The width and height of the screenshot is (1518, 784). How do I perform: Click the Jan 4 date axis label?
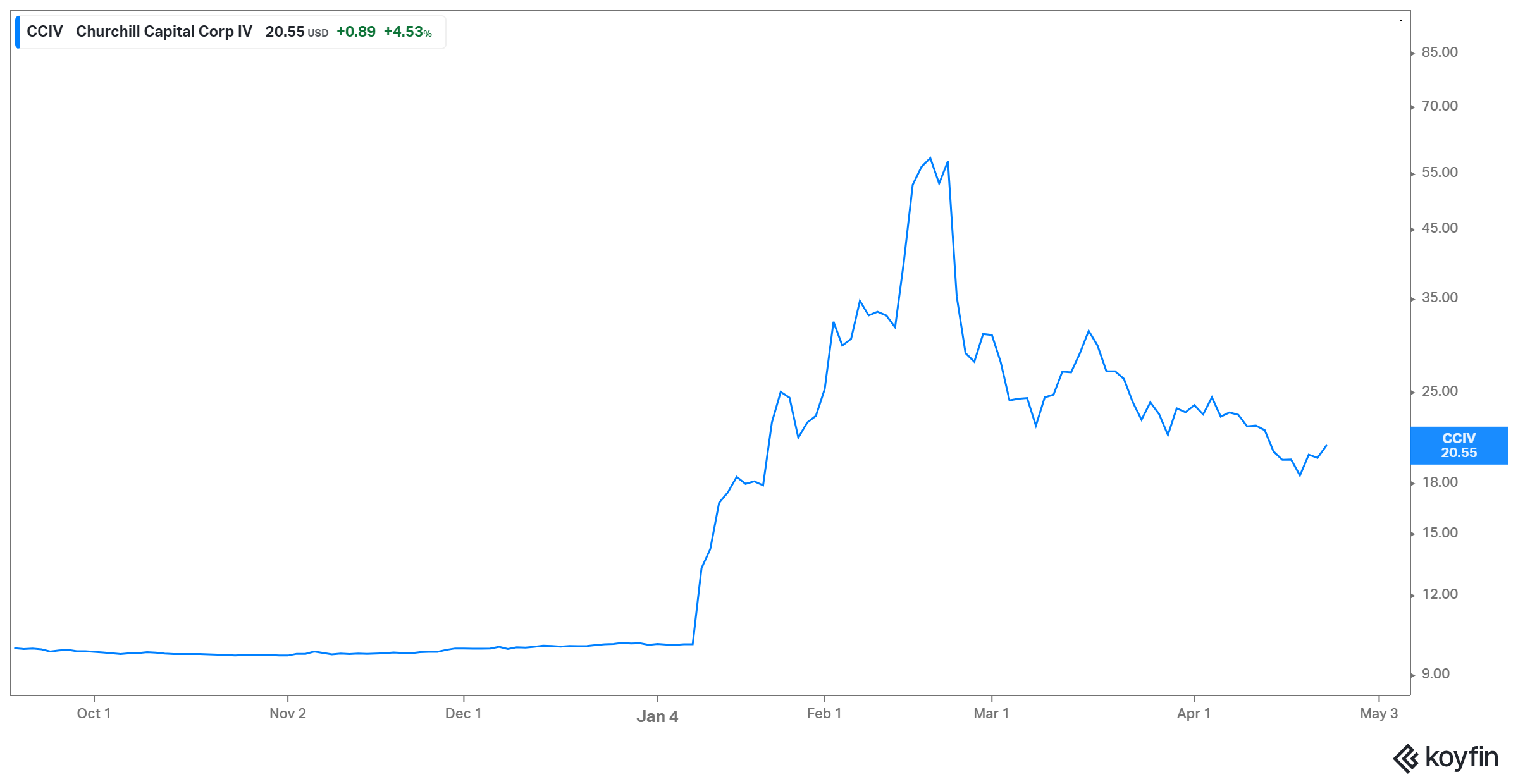[657, 716]
